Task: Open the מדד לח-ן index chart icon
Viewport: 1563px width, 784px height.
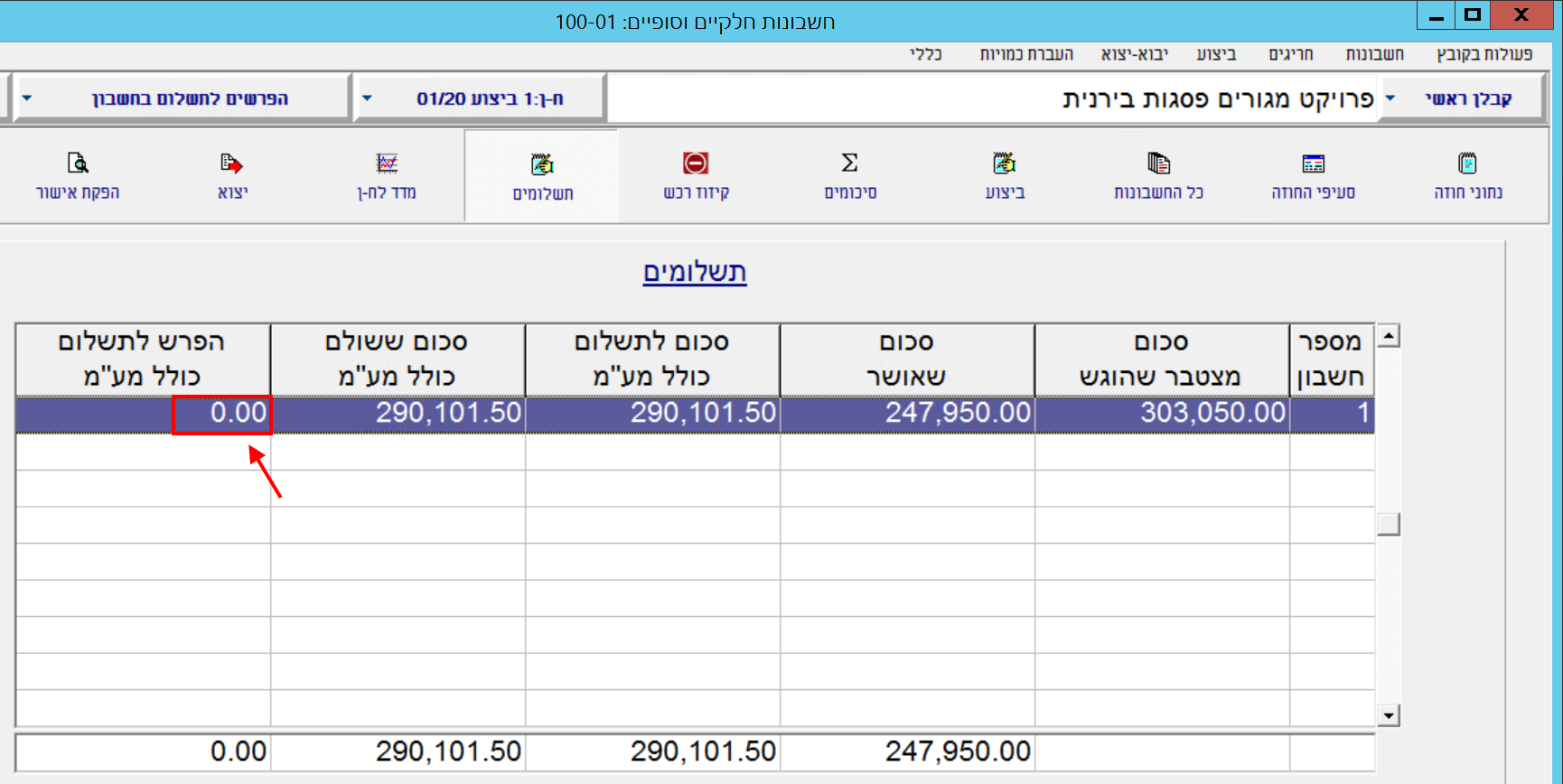Action: 387,163
